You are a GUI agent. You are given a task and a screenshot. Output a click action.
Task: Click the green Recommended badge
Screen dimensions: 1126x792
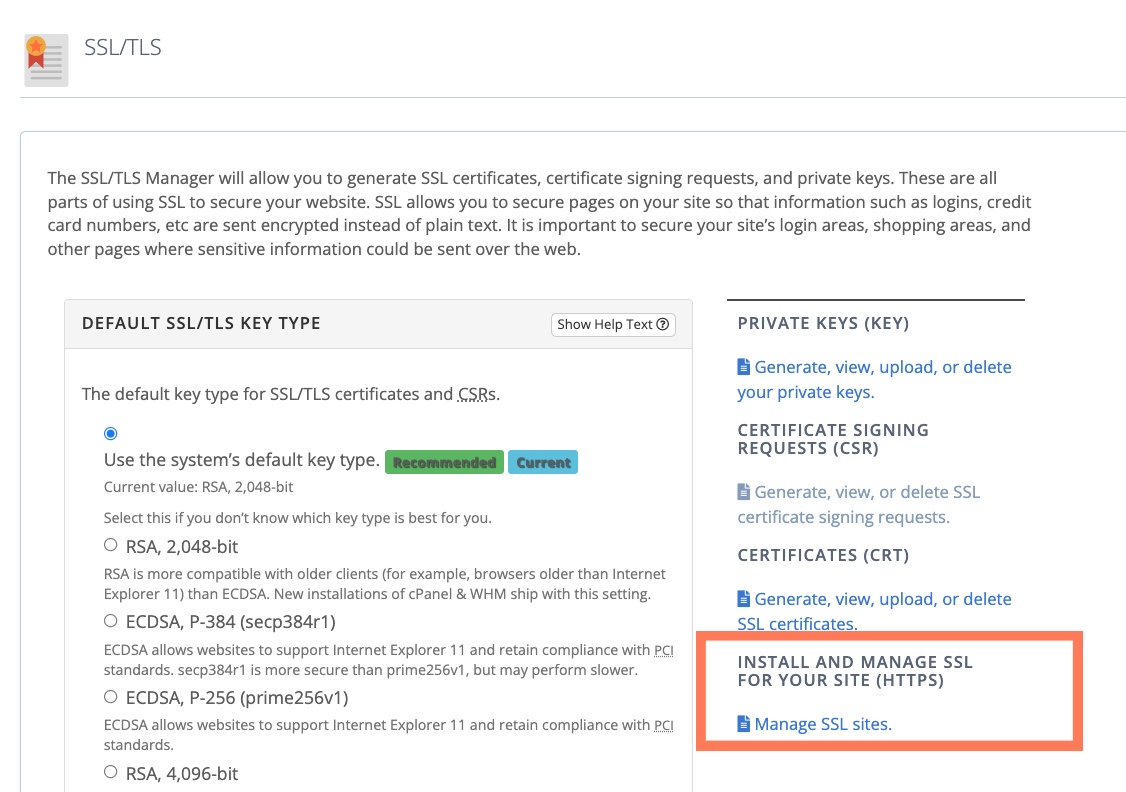click(x=444, y=462)
